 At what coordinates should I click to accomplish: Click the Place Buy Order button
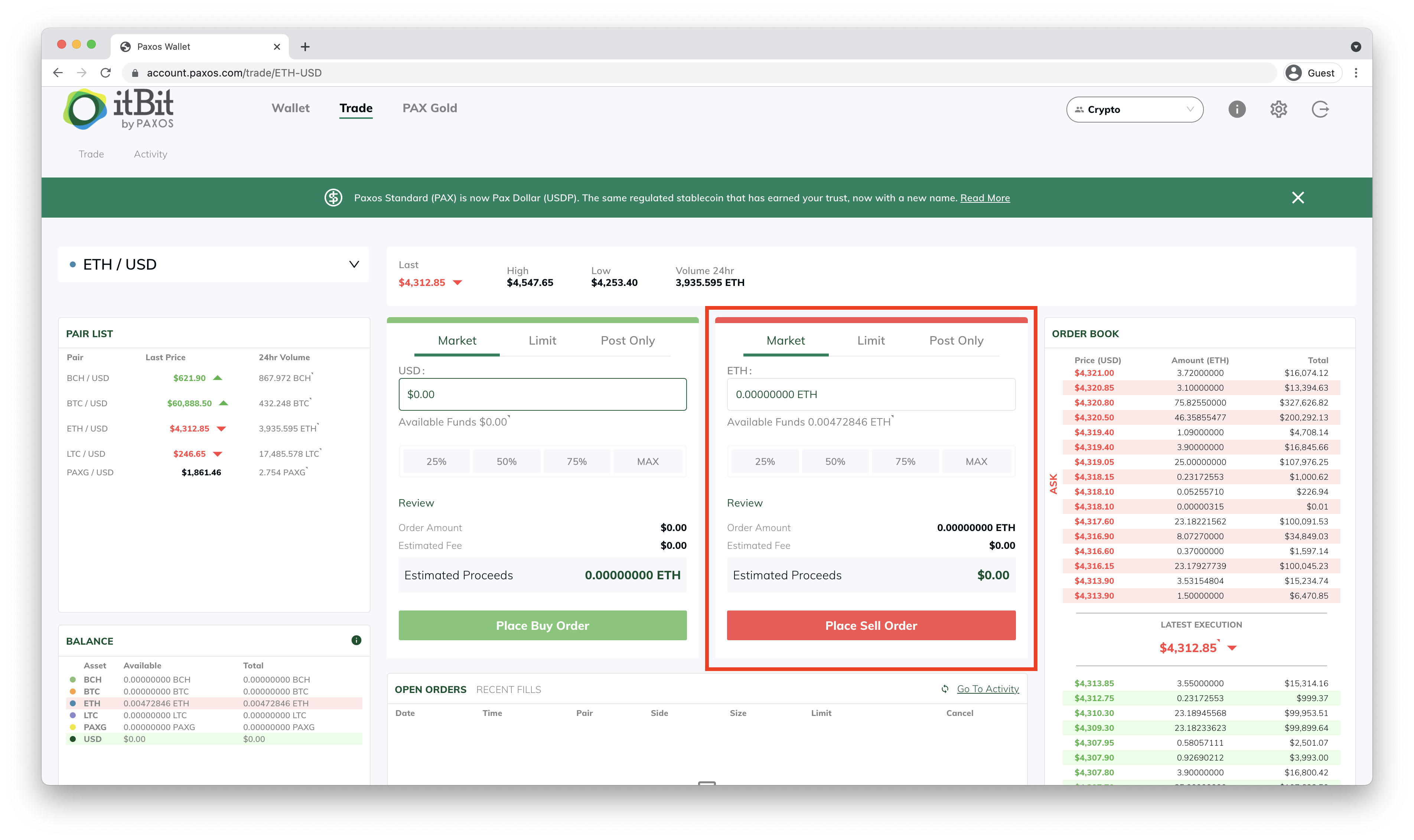(542, 625)
